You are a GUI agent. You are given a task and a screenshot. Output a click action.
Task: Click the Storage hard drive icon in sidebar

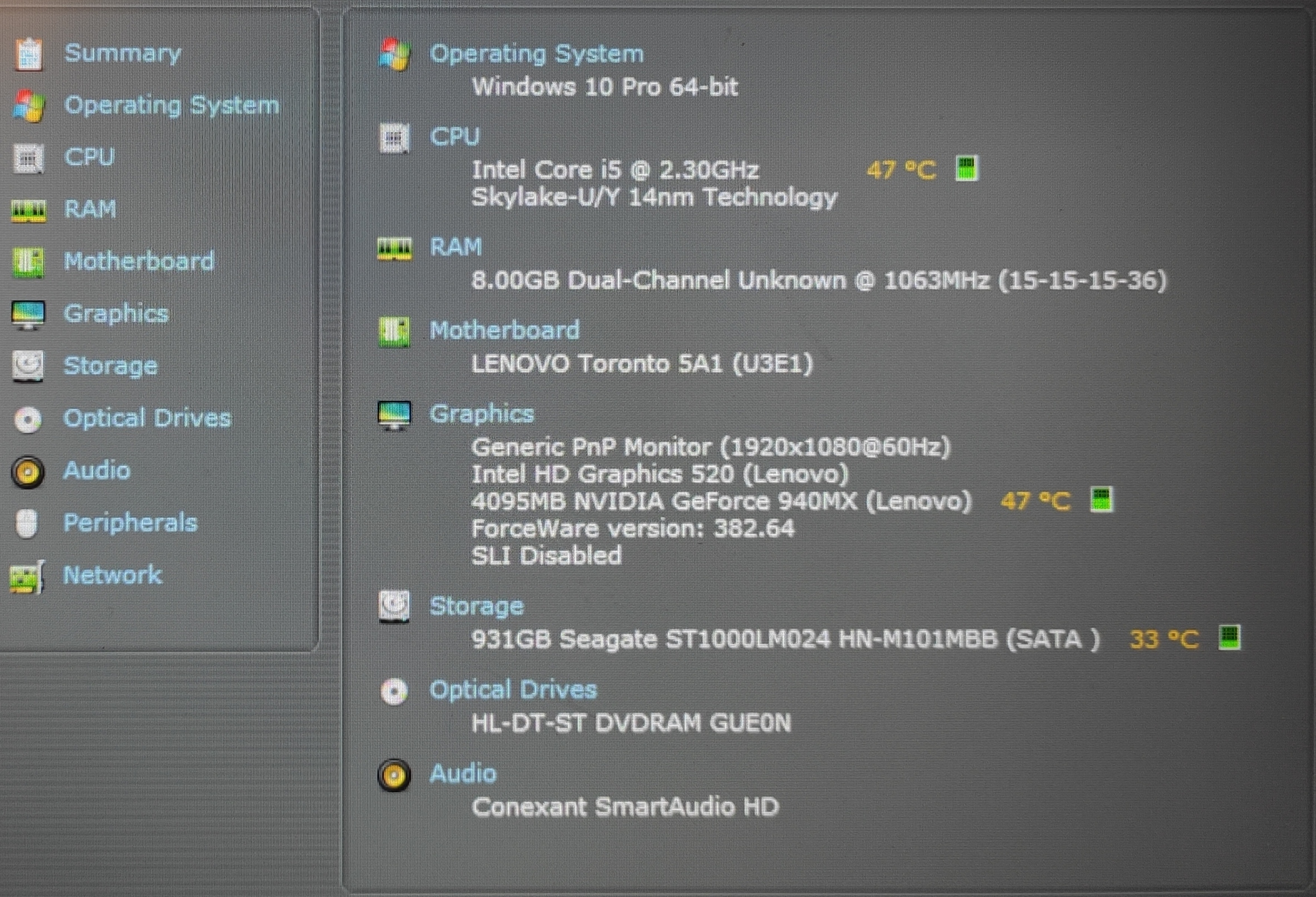[x=28, y=366]
